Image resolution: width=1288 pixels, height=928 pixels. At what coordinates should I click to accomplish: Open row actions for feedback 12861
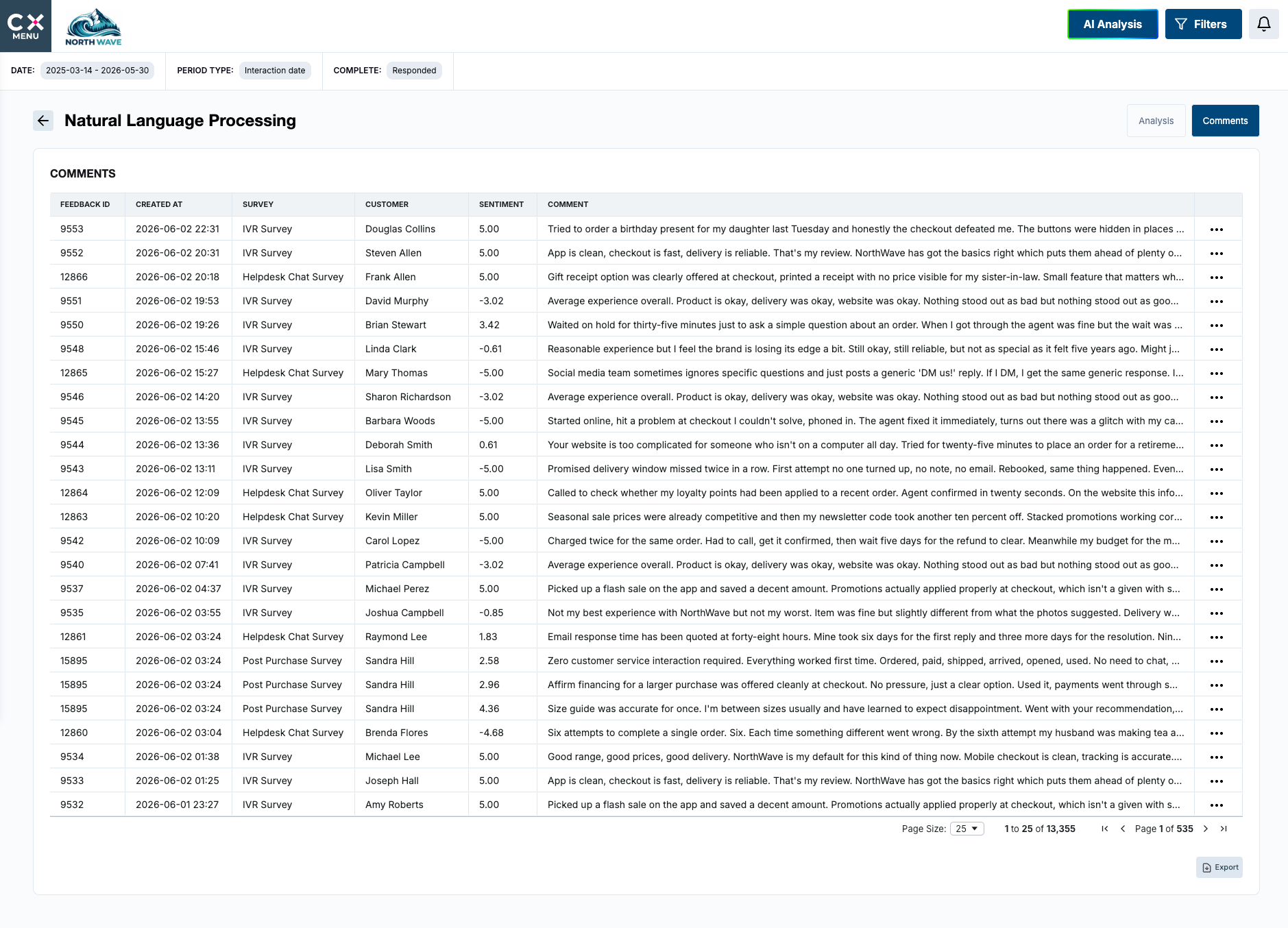coord(1217,637)
